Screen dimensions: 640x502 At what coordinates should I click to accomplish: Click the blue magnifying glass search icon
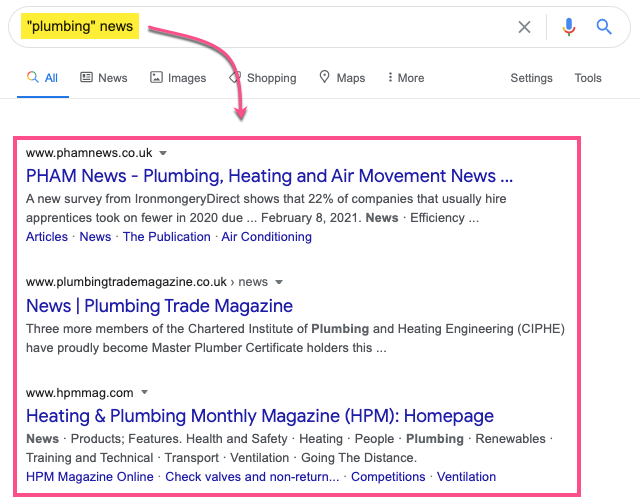click(604, 27)
